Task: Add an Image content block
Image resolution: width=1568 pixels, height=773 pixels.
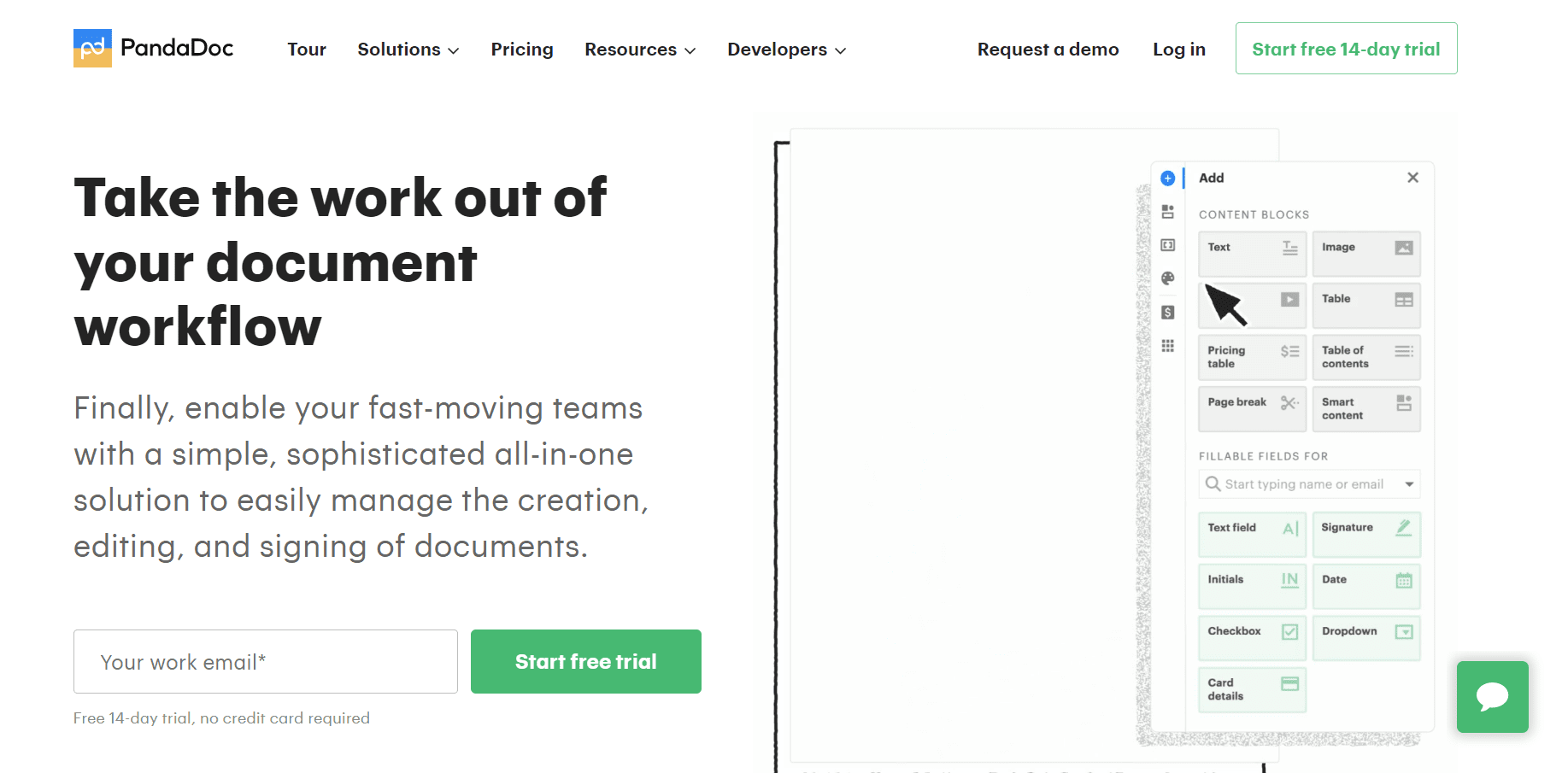Action: click(x=1366, y=254)
